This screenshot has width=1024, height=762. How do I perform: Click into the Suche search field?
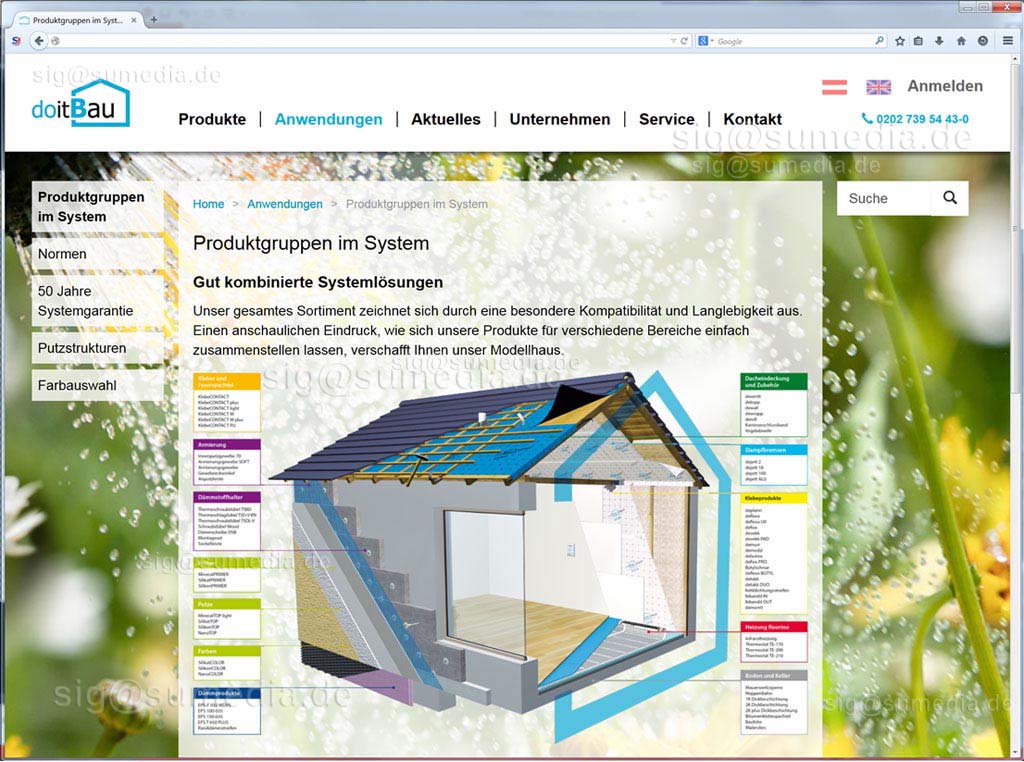pyautogui.click(x=883, y=198)
